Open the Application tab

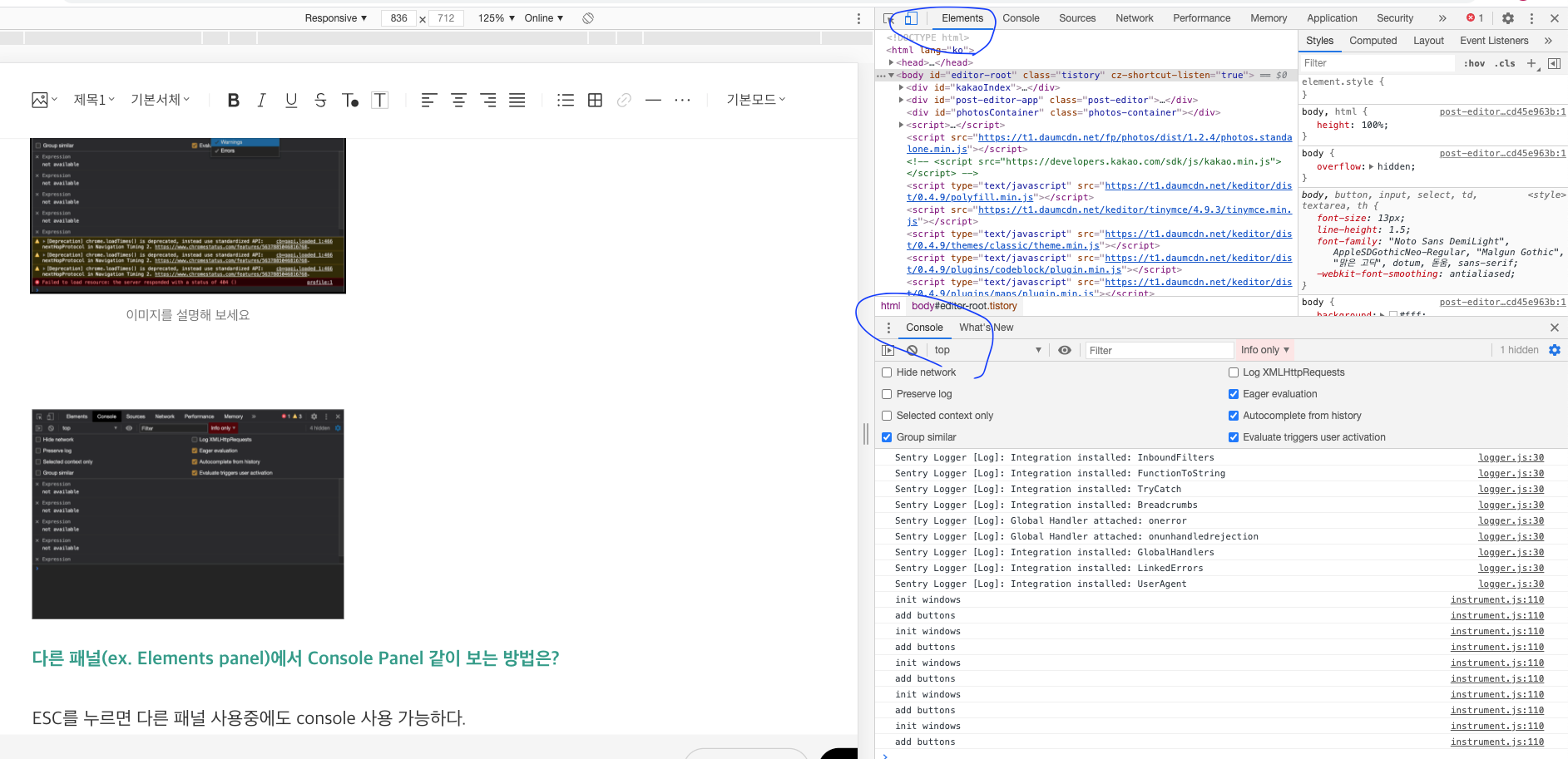1332,18
